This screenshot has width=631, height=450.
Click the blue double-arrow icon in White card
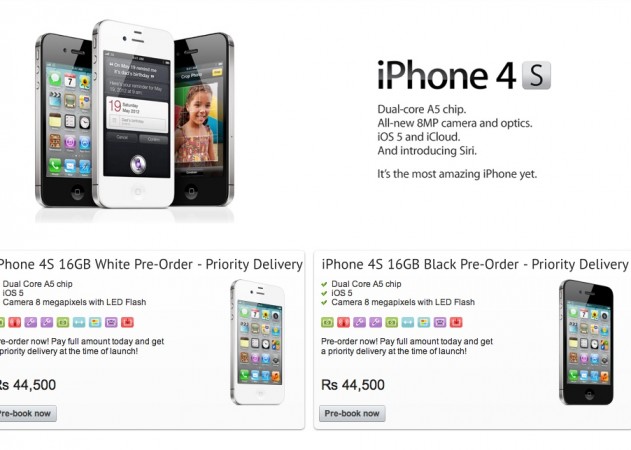pos(79,322)
